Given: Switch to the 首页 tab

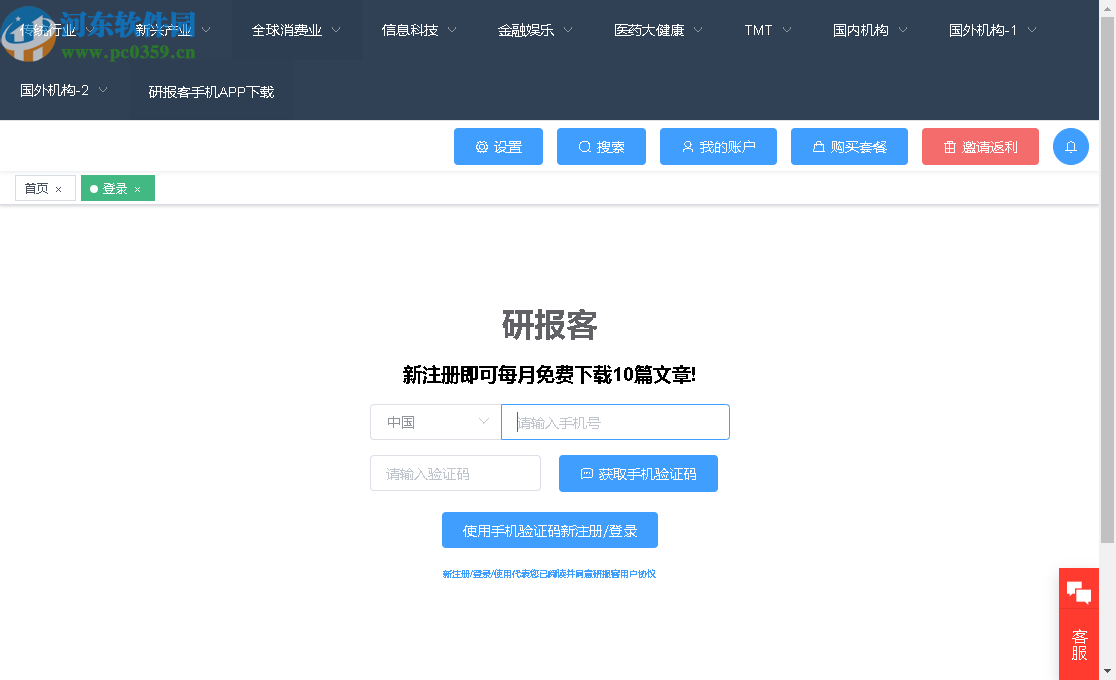Looking at the screenshot, I should [x=36, y=188].
